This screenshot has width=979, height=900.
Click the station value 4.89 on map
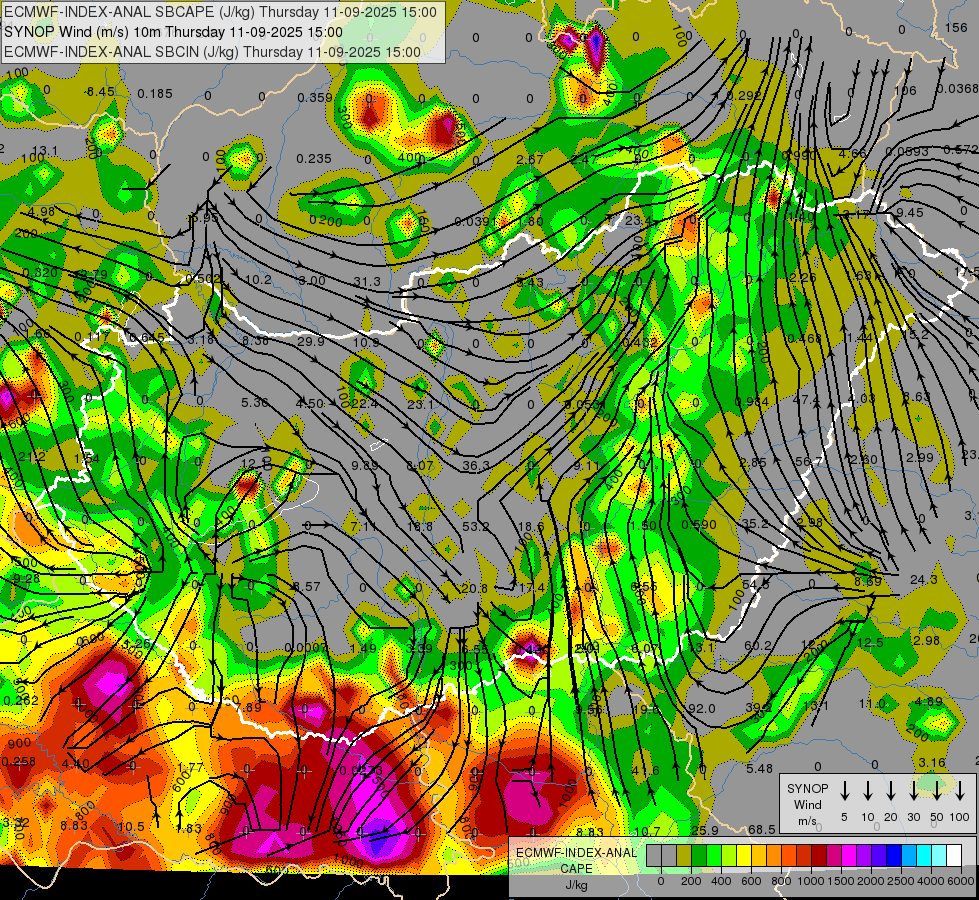coord(928,701)
